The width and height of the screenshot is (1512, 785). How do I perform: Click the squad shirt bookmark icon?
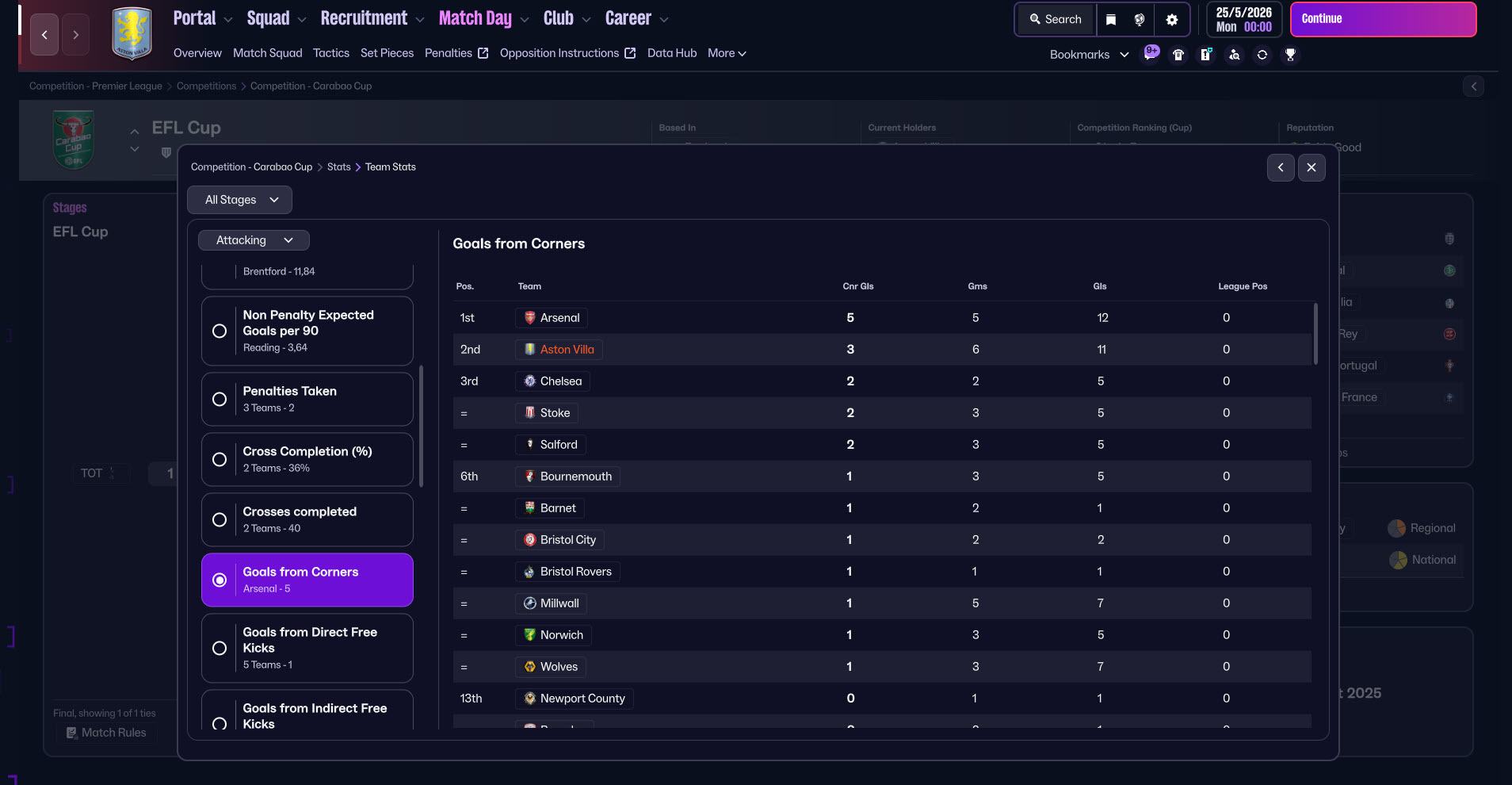[x=1178, y=55]
